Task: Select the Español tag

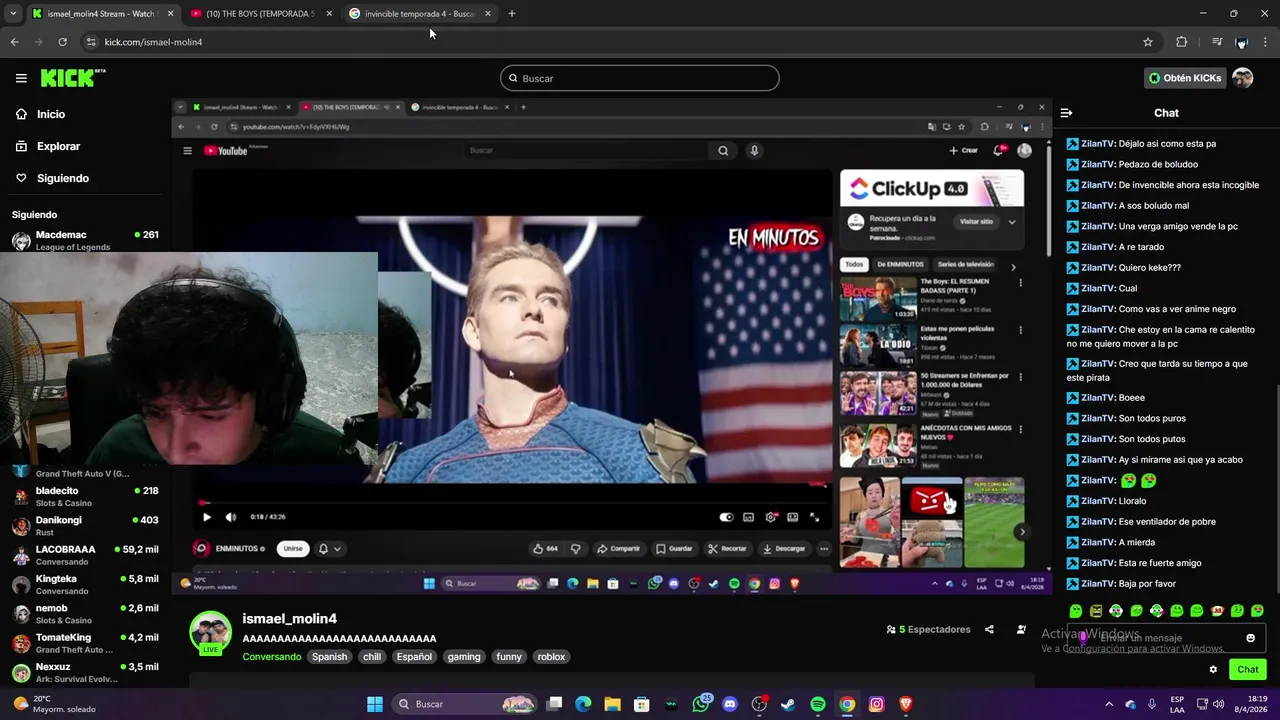Action: pos(414,657)
